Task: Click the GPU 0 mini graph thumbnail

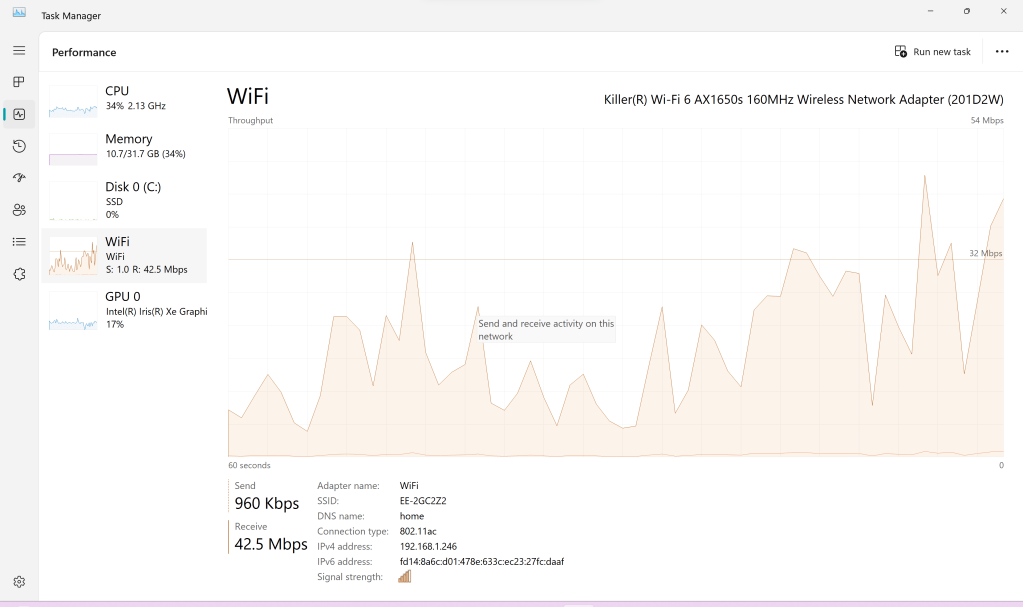Action: coord(73,311)
